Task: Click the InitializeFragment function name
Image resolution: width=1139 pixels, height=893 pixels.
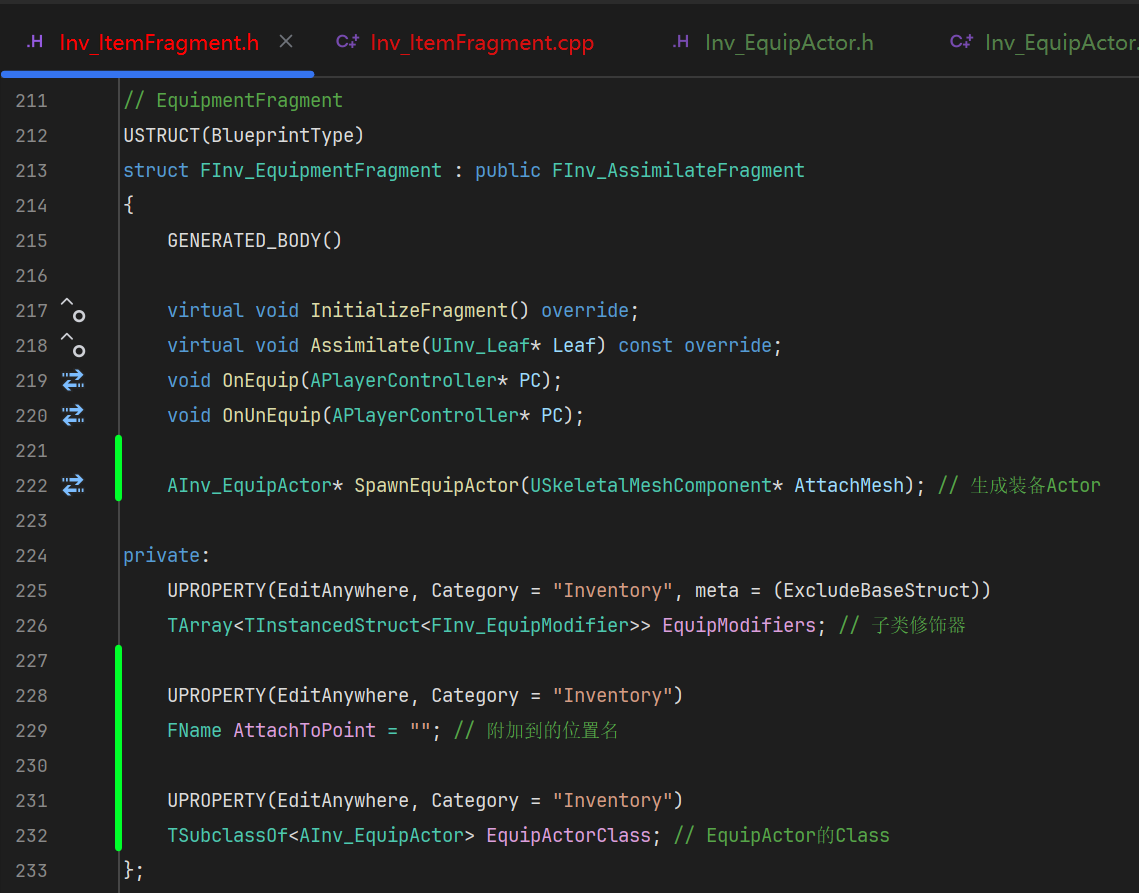Action: [410, 310]
